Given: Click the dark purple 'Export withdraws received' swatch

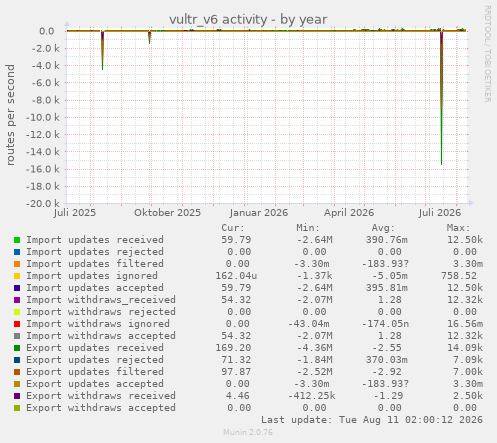Looking at the screenshot, I should (17, 396).
